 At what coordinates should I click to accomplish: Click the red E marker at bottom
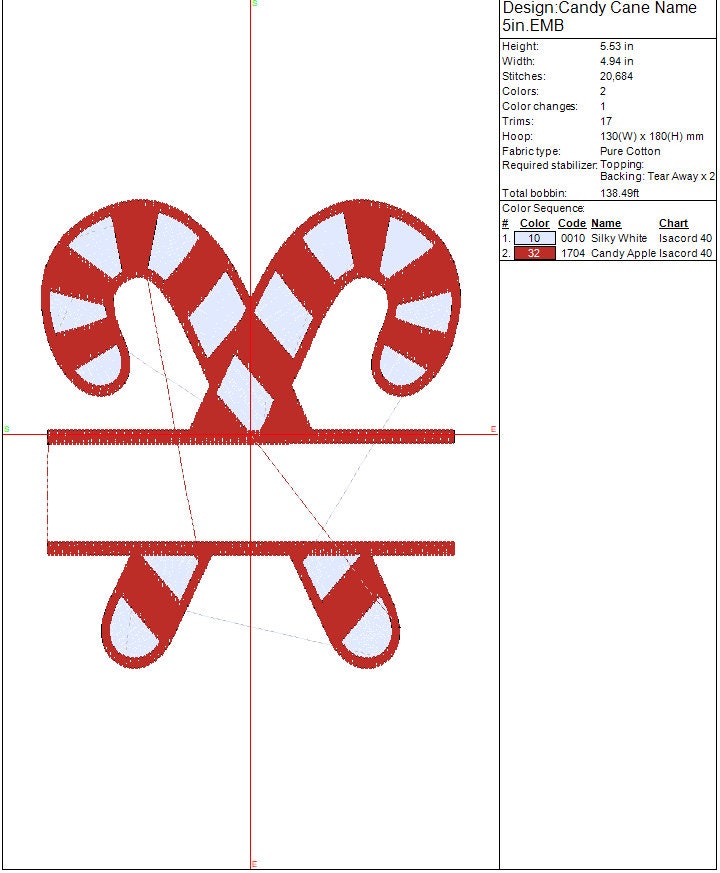(x=254, y=864)
